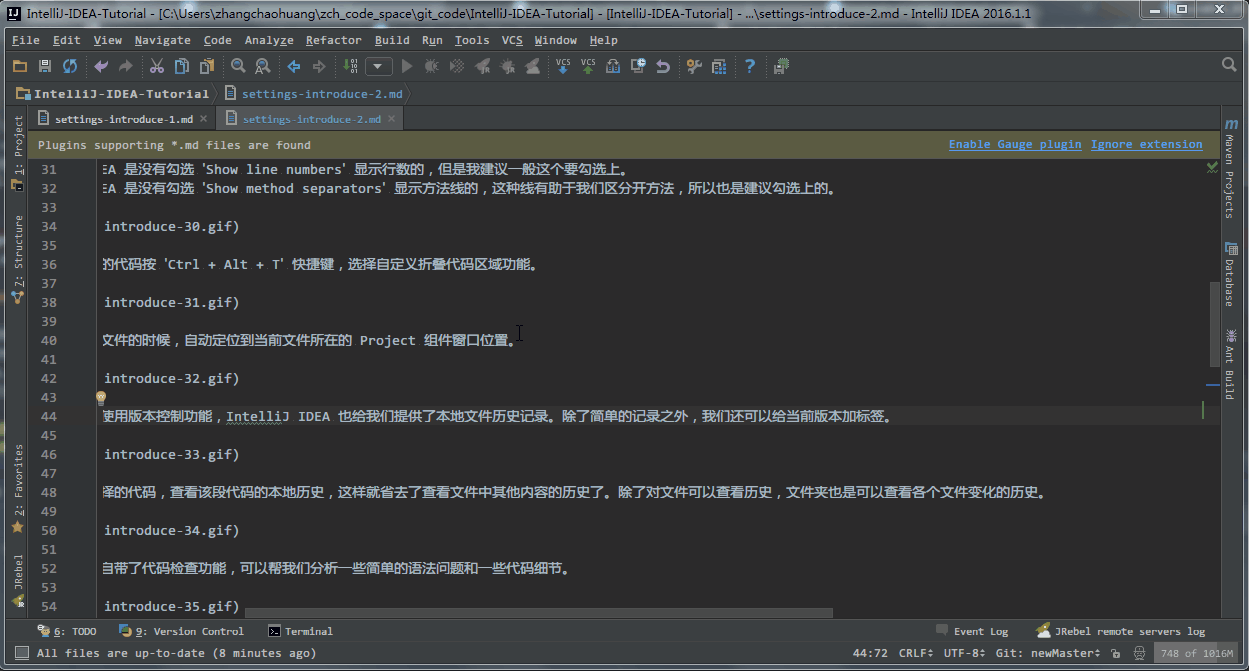Click the Enable Gauge plugin link

click(x=1014, y=144)
